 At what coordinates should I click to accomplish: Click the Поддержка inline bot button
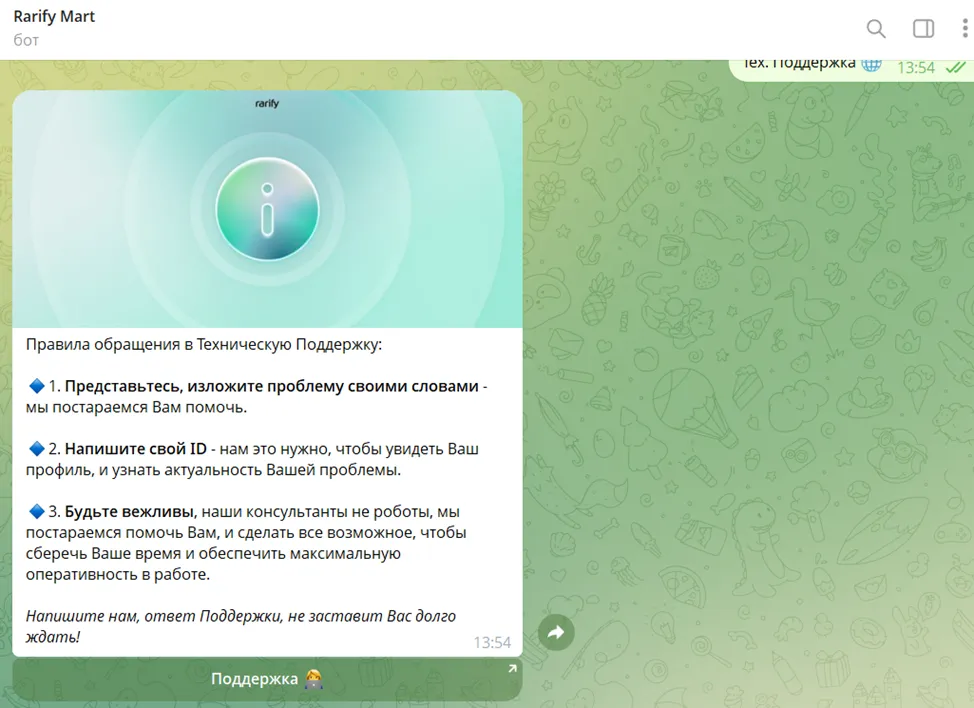267,679
